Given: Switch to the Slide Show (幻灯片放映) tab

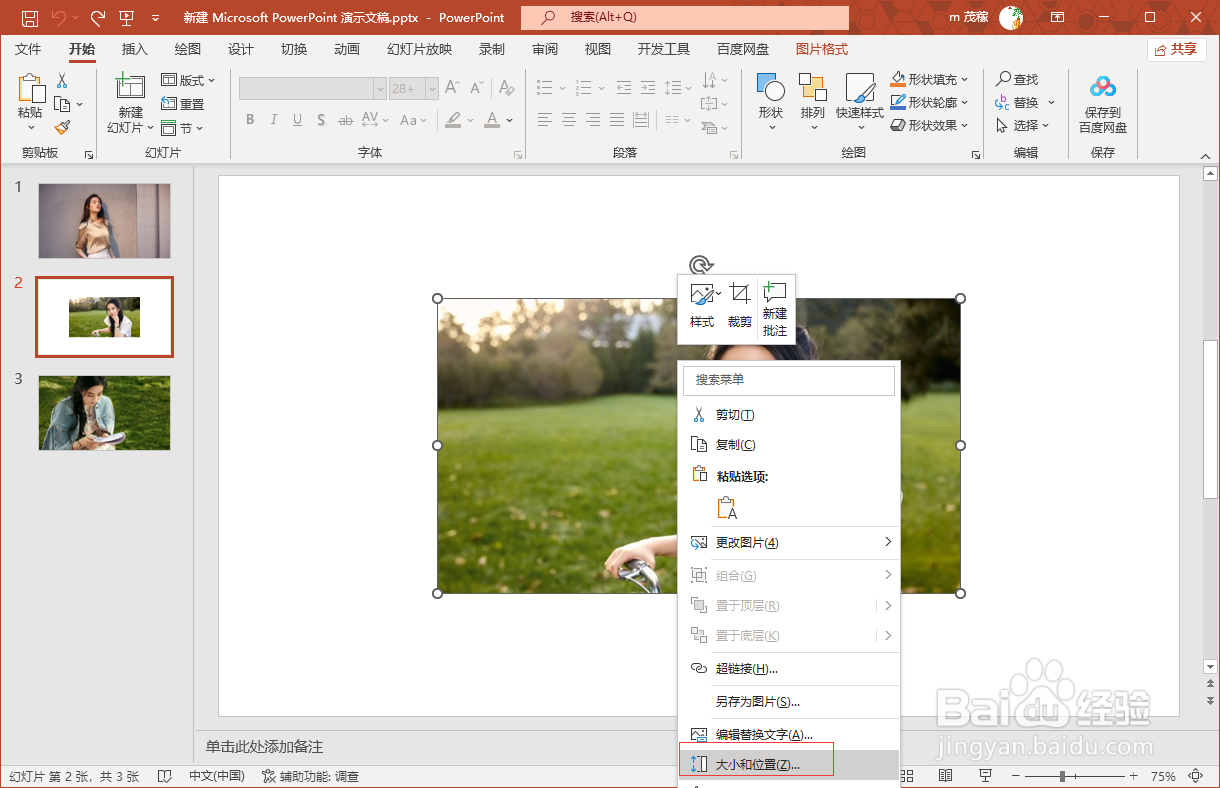Looking at the screenshot, I should point(420,49).
